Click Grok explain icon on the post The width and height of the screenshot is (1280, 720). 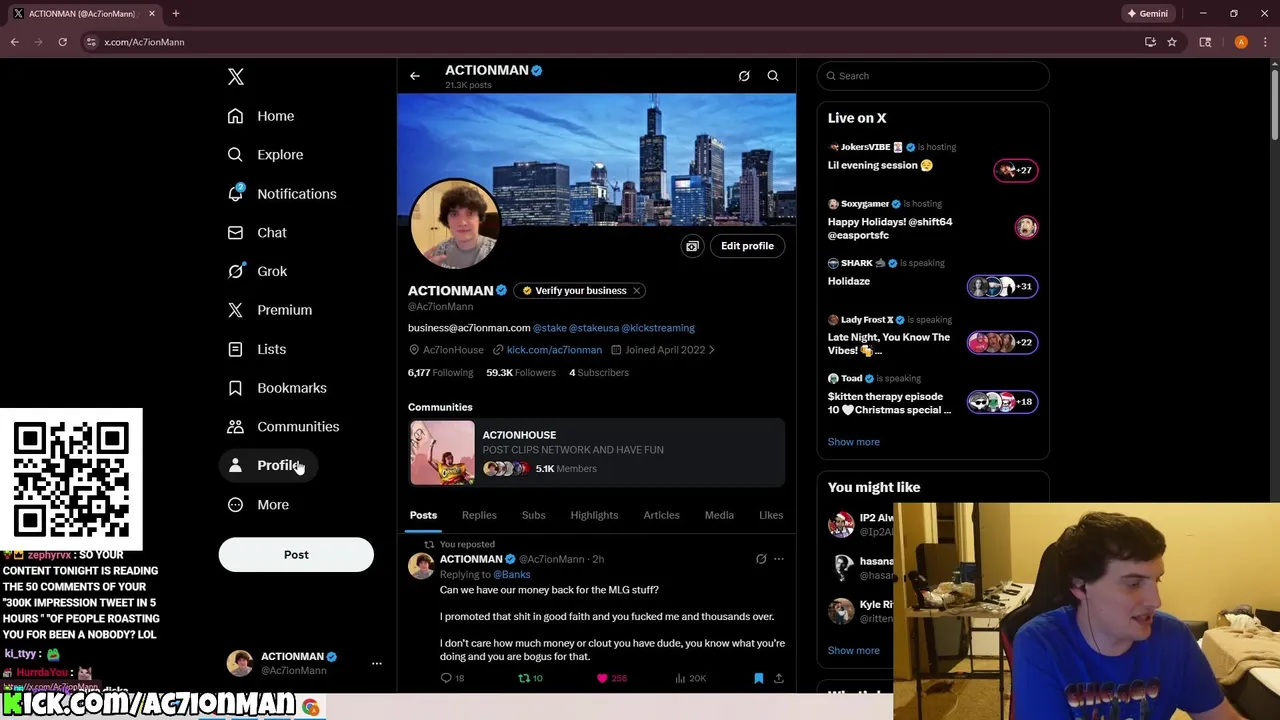tap(761, 559)
